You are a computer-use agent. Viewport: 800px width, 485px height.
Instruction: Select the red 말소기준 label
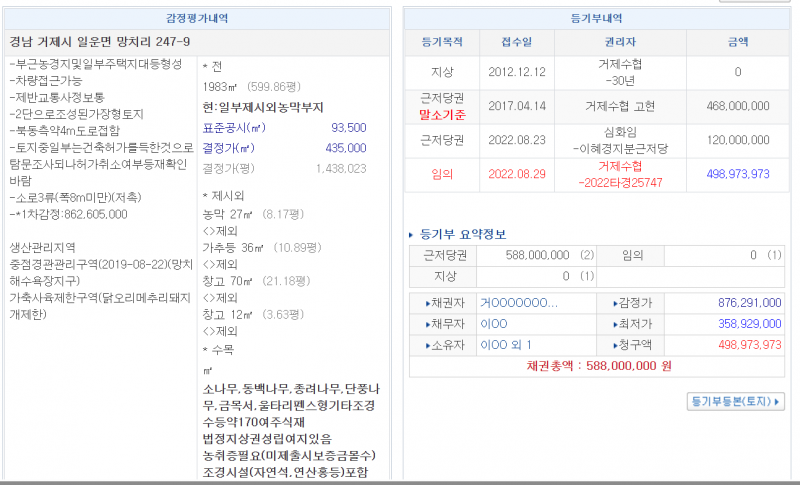pos(441,115)
